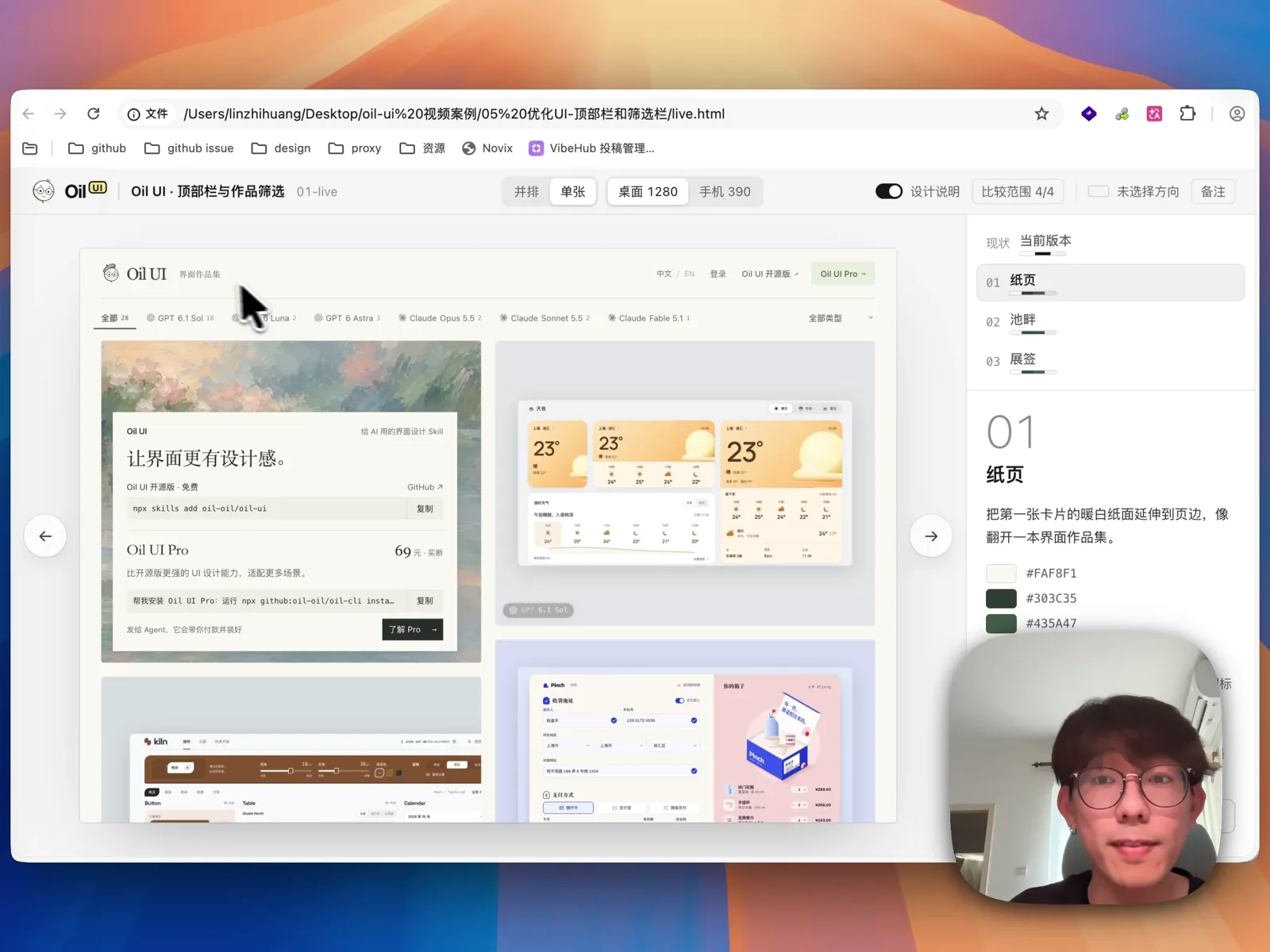Toggle the 设计说明 switch
Image resolution: width=1270 pixels, height=952 pixels.
[889, 191]
